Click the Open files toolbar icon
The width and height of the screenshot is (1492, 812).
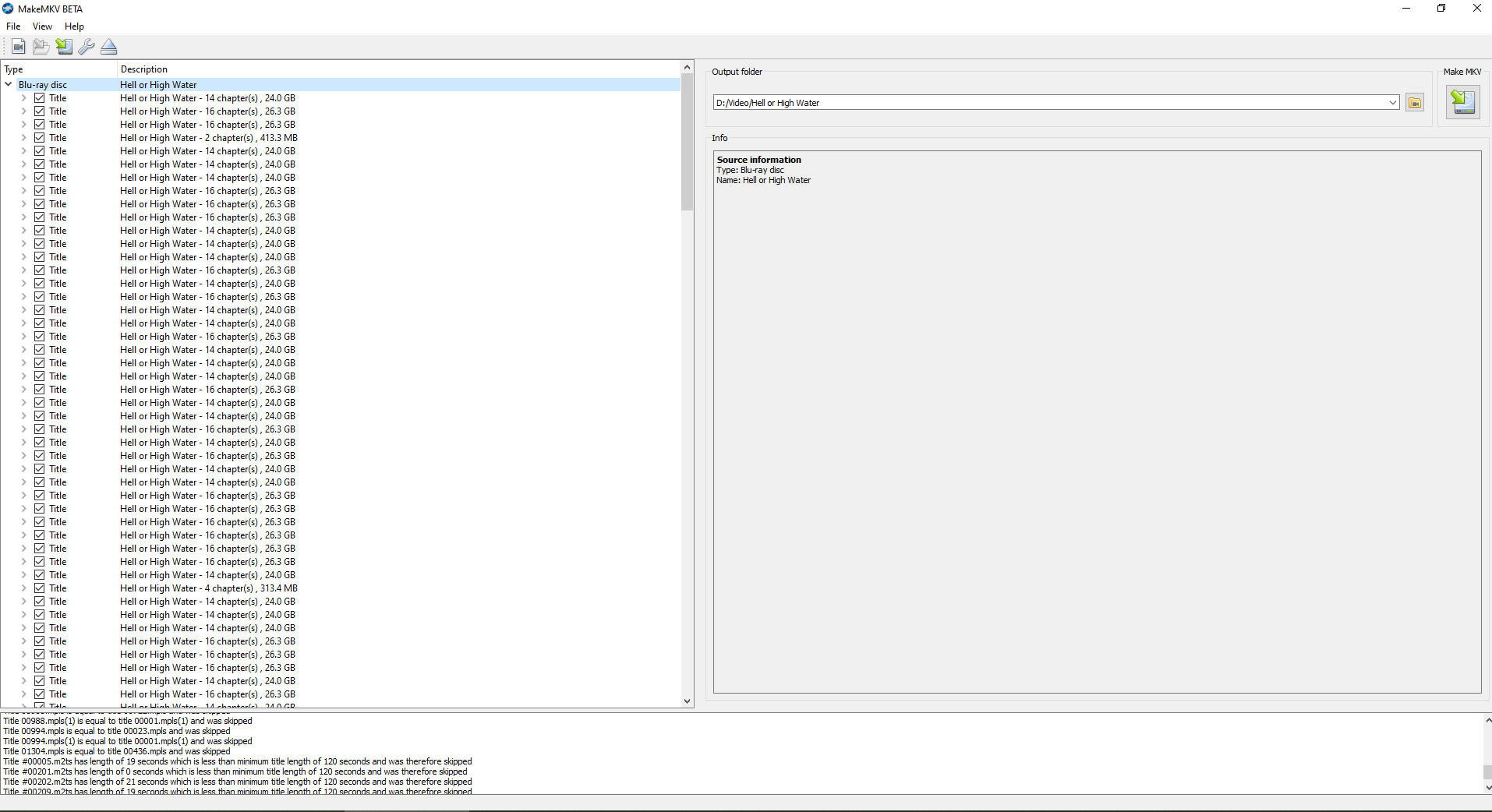pyautogui.click(x=19, y=47)
